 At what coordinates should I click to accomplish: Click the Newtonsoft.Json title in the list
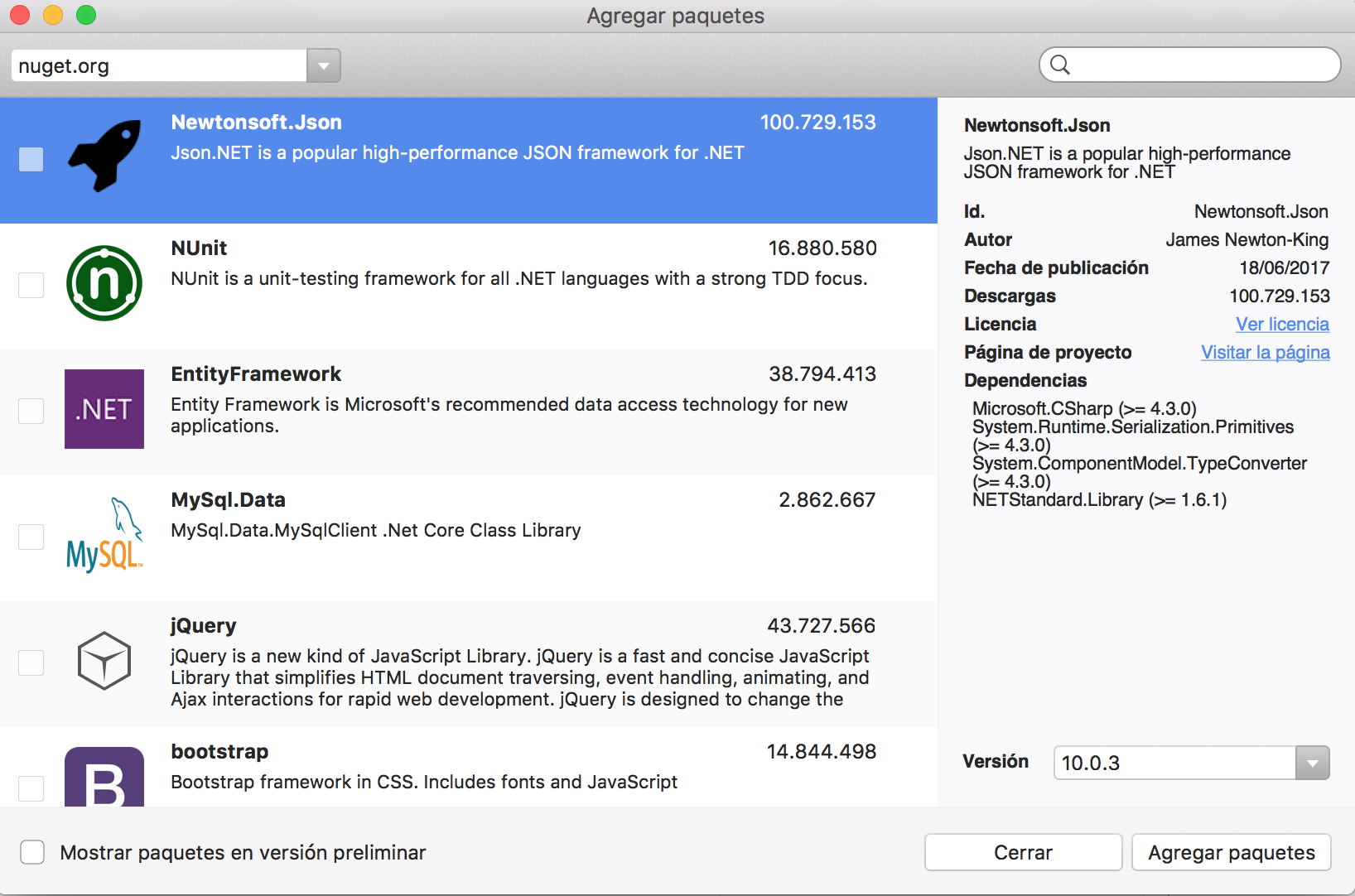point(256,122)
